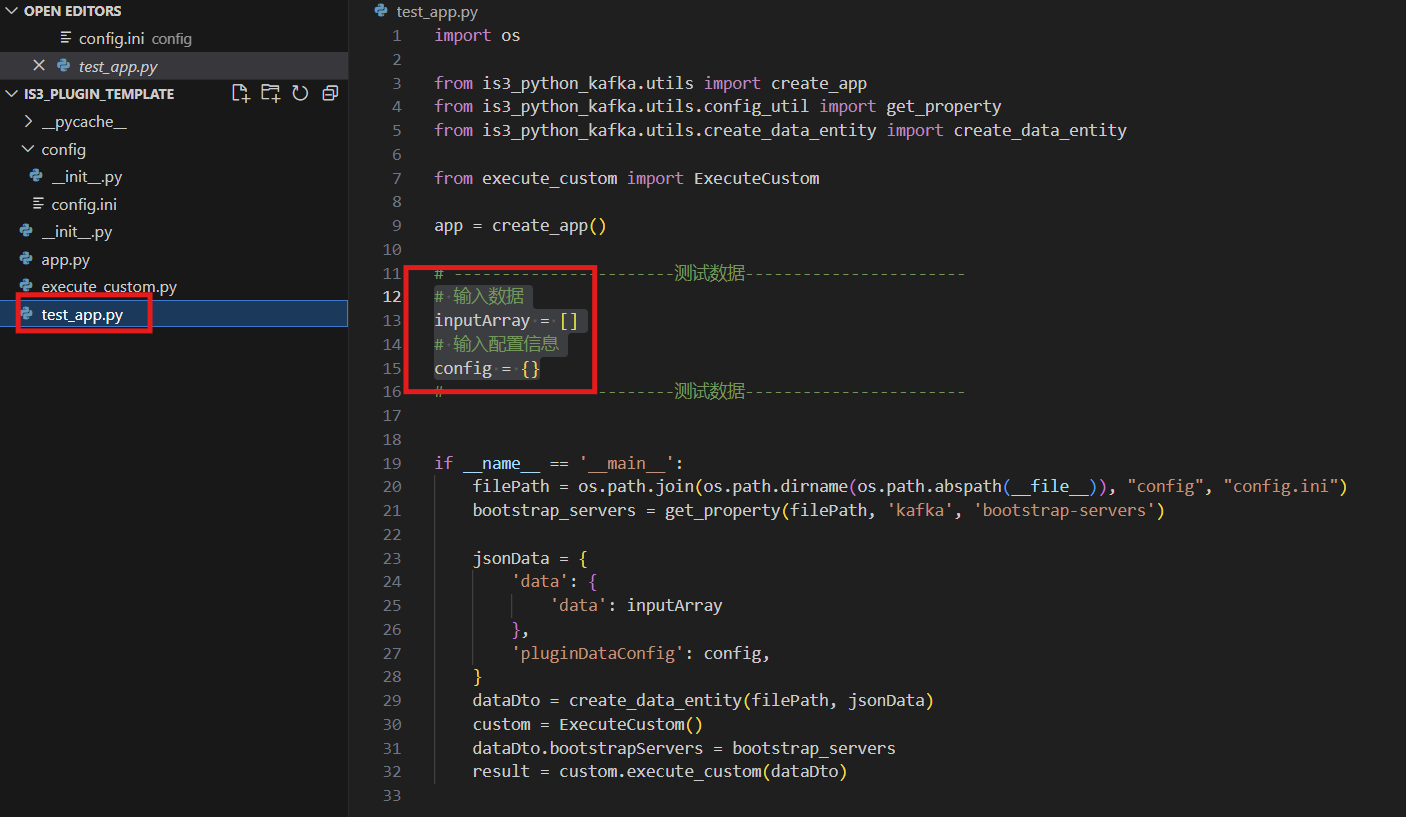
Task: Click the 'import os' text on line 1
Action: (477, 35)
